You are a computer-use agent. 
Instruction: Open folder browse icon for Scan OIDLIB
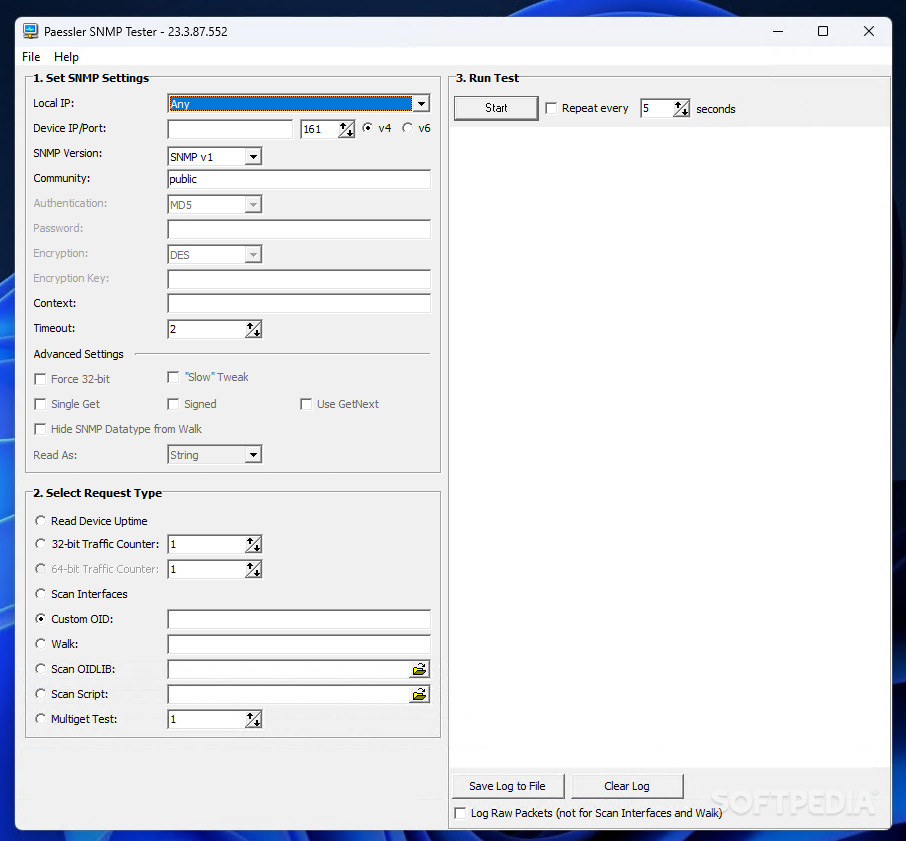click(419, 669)
